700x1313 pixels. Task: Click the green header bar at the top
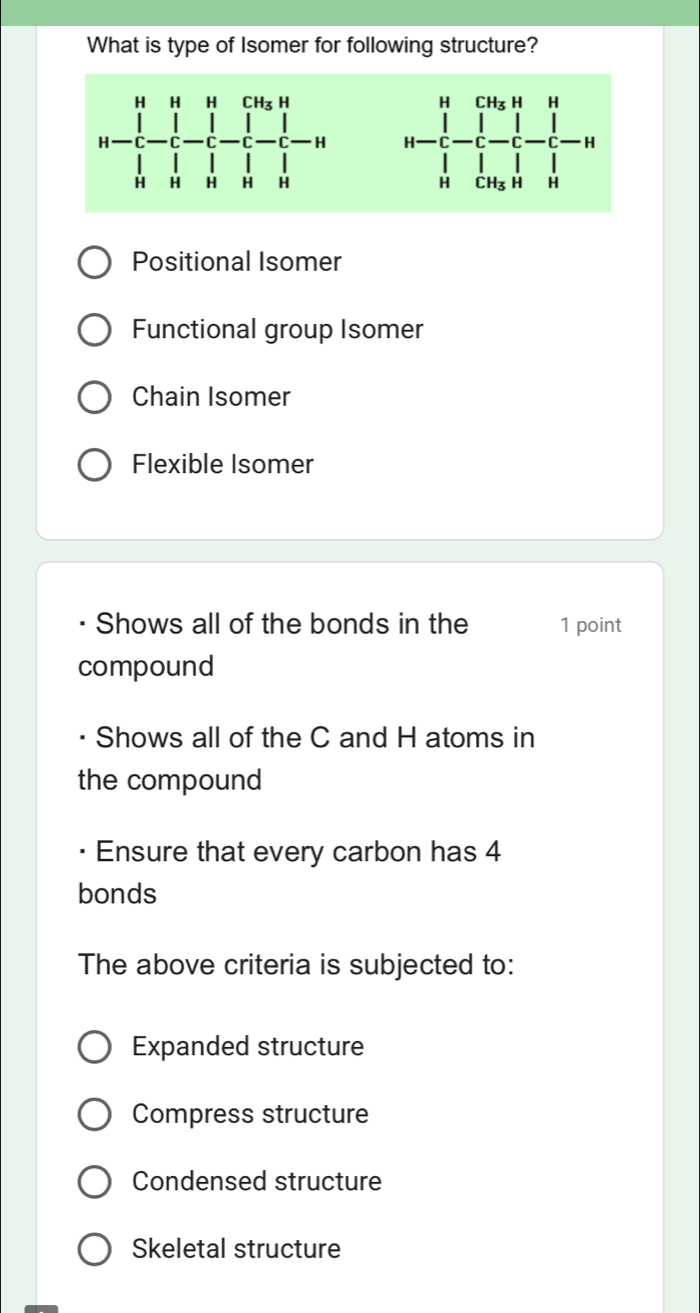[350, 8]
